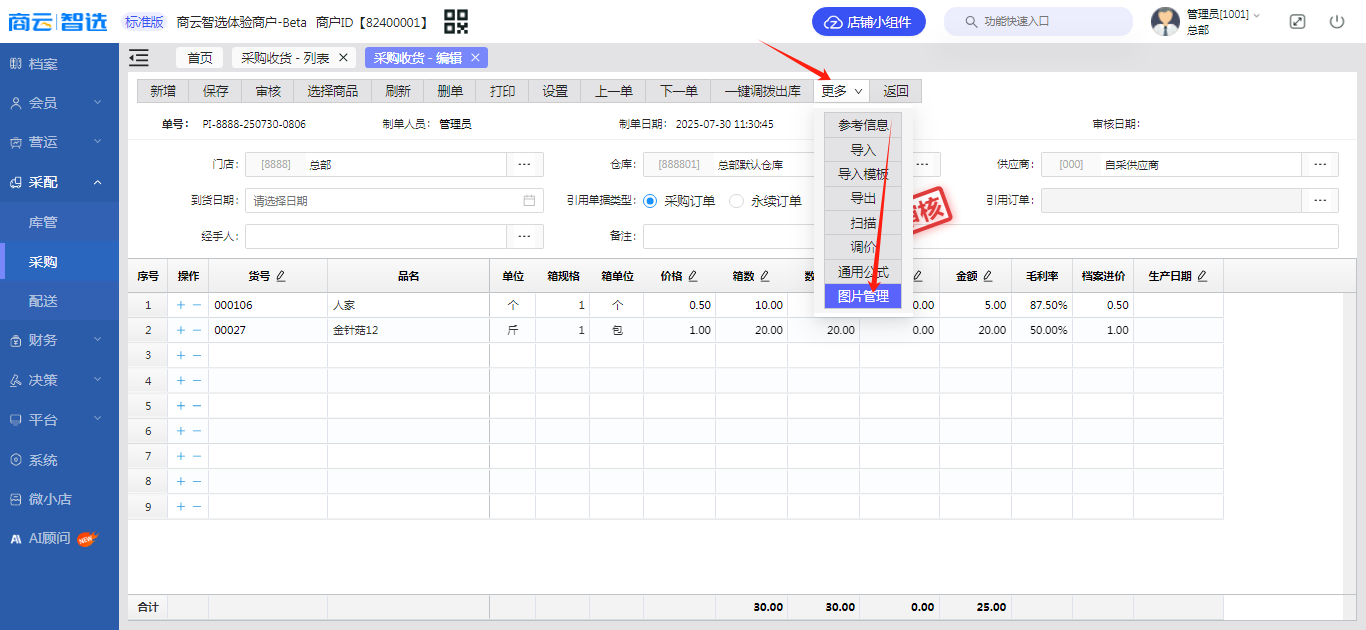
Task: Open 库管 submenu item in sidebar
Action: [x=59, y=222]
